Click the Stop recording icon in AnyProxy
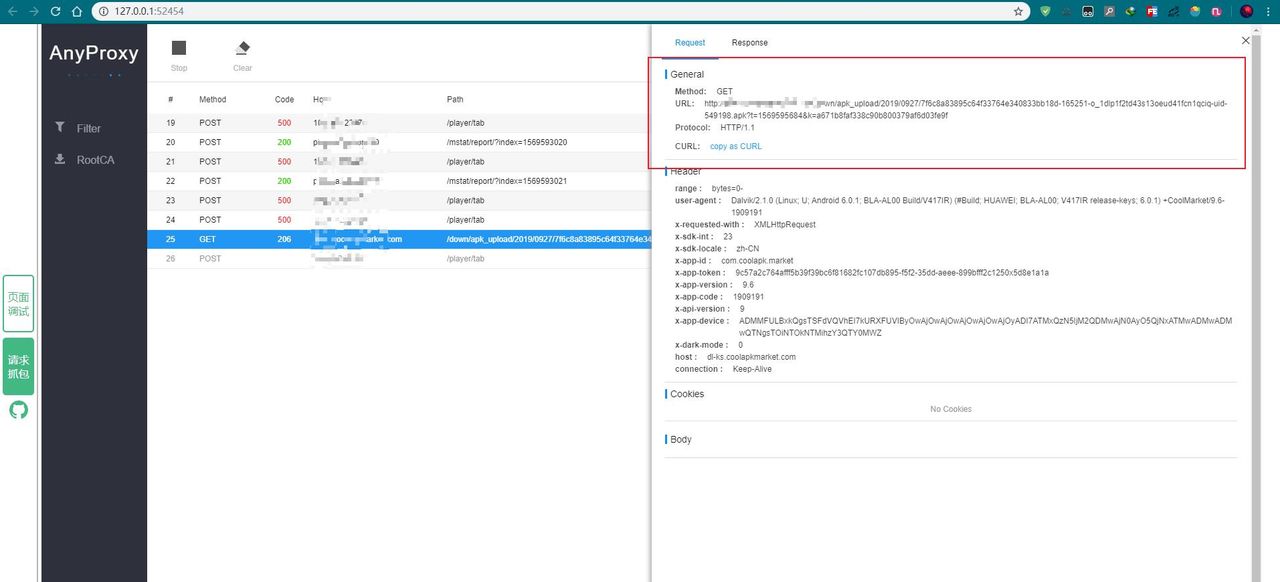Viewport: 1280px width, 582px height. [178, 47]
